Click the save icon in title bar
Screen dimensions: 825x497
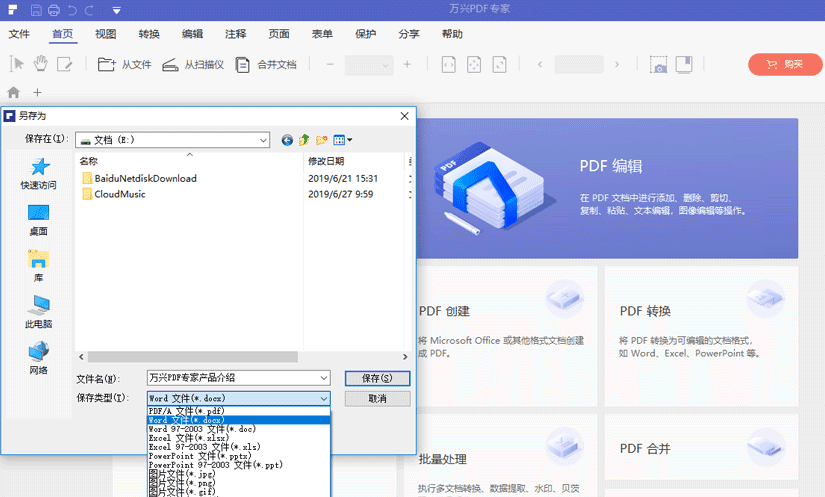coord(36,10)
